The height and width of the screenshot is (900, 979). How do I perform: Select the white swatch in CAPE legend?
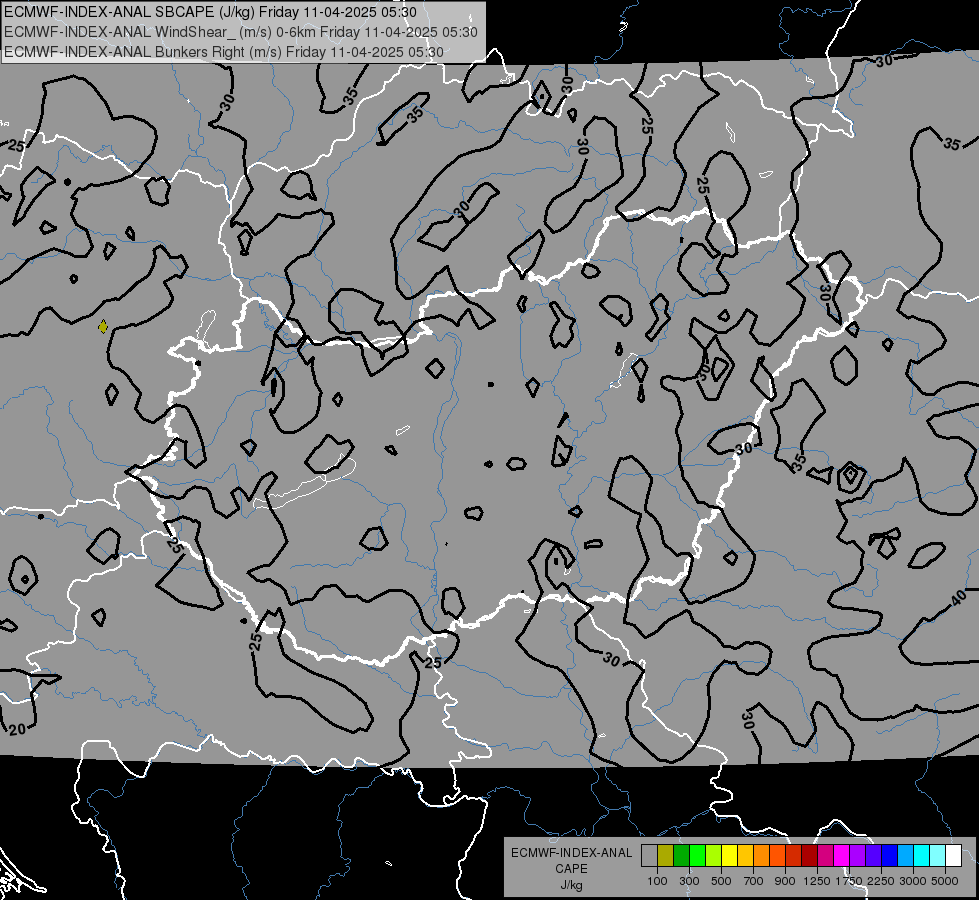tap(953, 855)
